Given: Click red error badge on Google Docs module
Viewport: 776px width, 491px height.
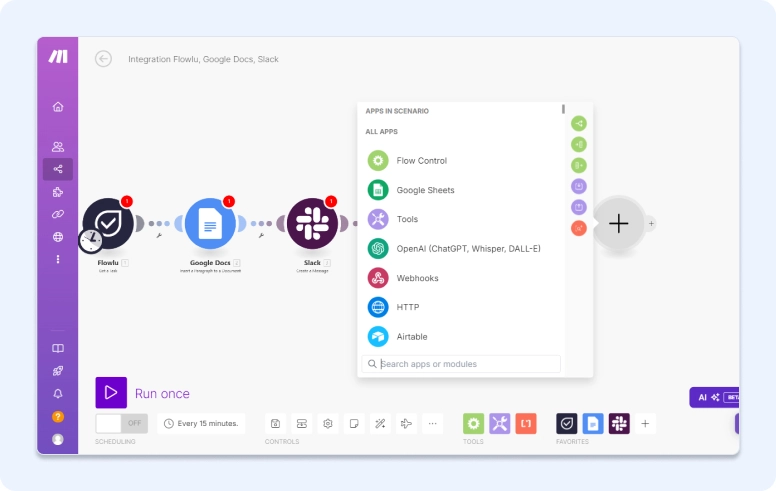Looking at the screenshot, I should pos(229,201).
